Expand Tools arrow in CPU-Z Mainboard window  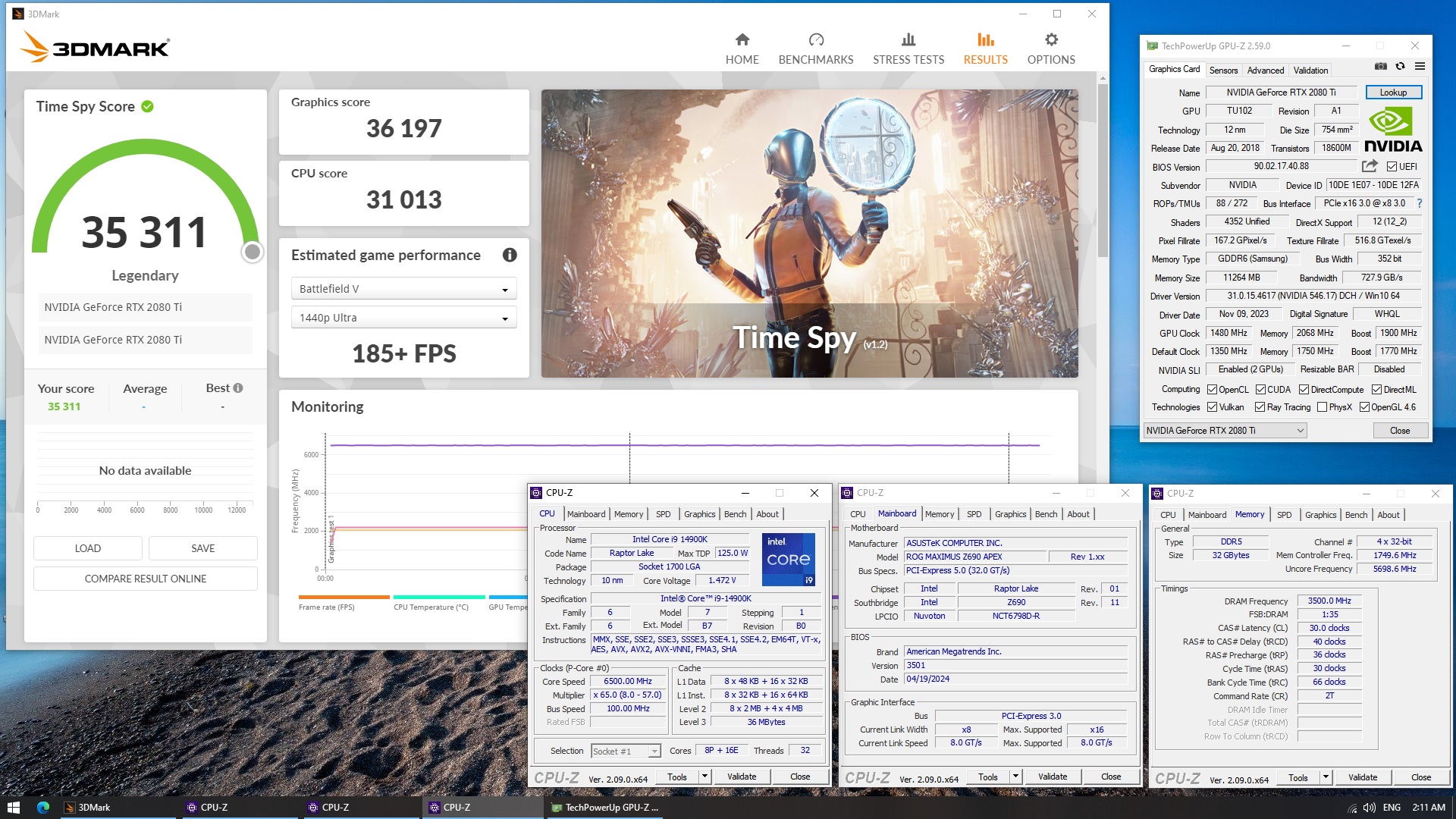(x=1015, y=777)
